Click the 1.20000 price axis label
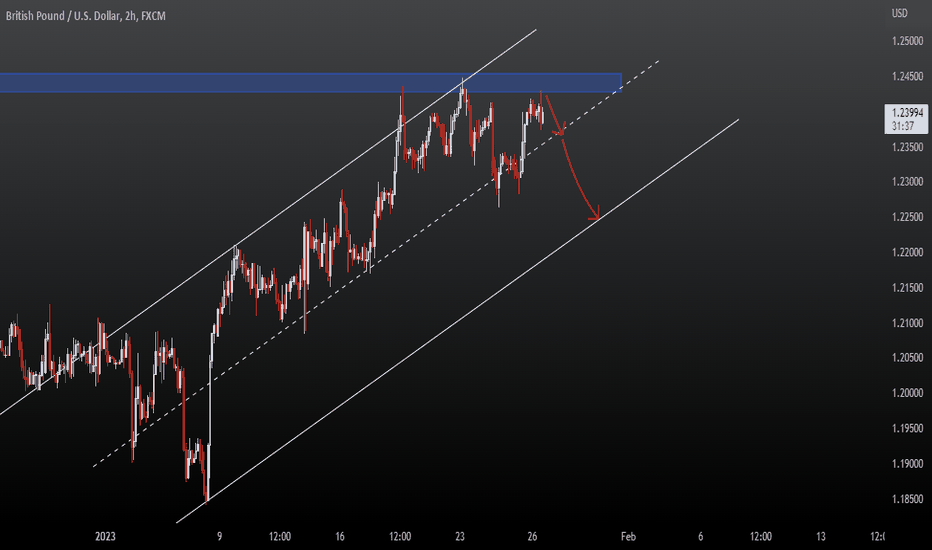The height and width of the screenshot is (550, 932). coord(907,393)
